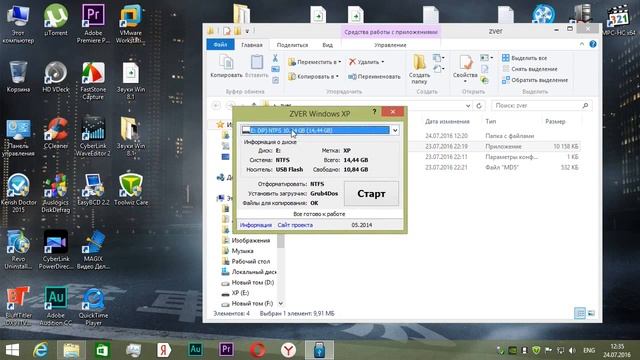This screenshot has width=640, height=360.
Task: Select Музыка in the navigation tree
Action: click(238, 251)
